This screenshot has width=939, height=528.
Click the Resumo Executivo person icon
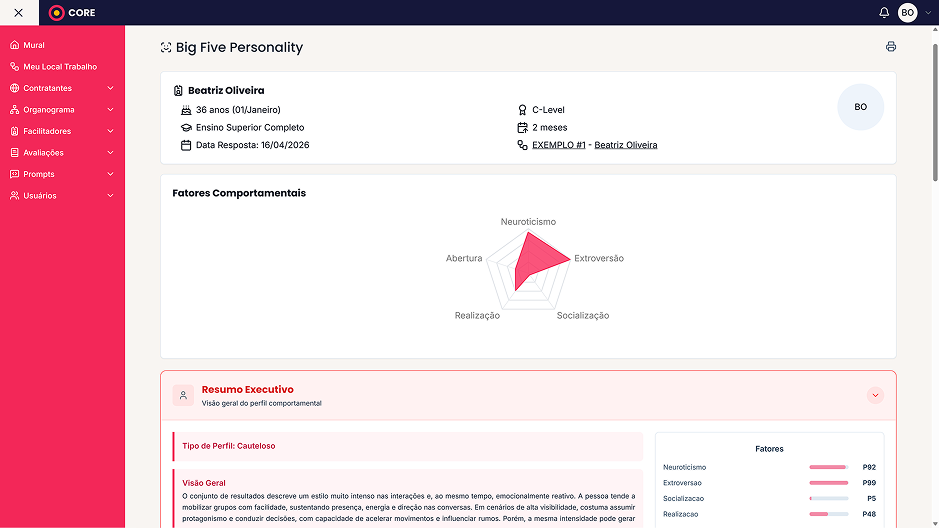pyautogui.click(x=183, y=395)
